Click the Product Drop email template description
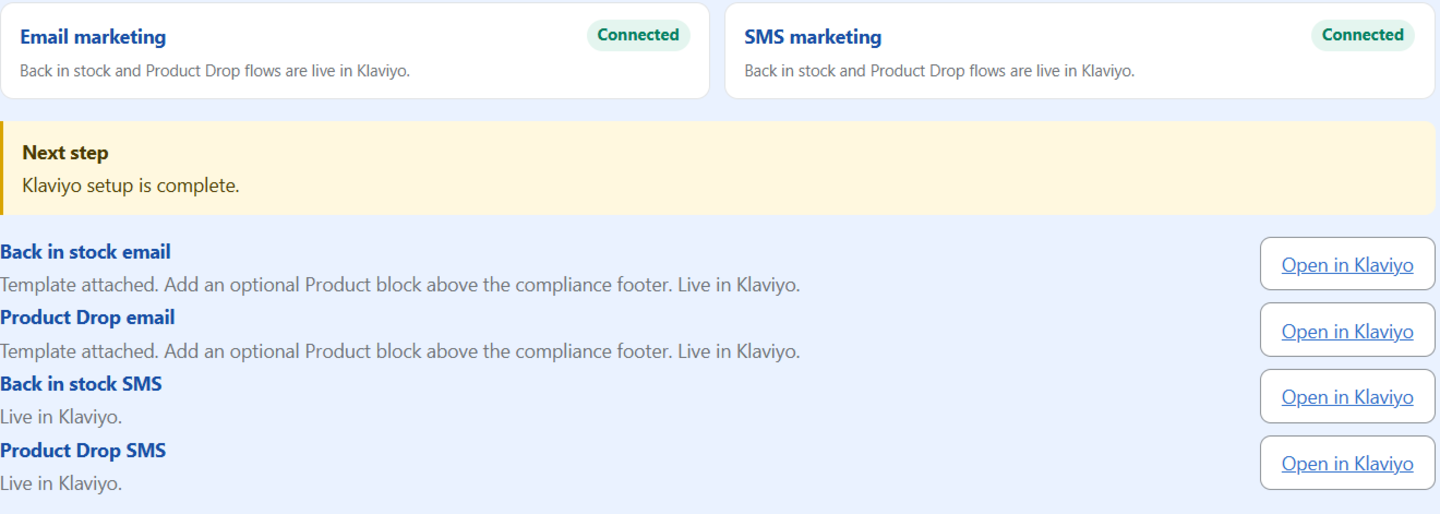This screenshot has height=514, width=1440. pyautogui.click(x=400, y=351)
